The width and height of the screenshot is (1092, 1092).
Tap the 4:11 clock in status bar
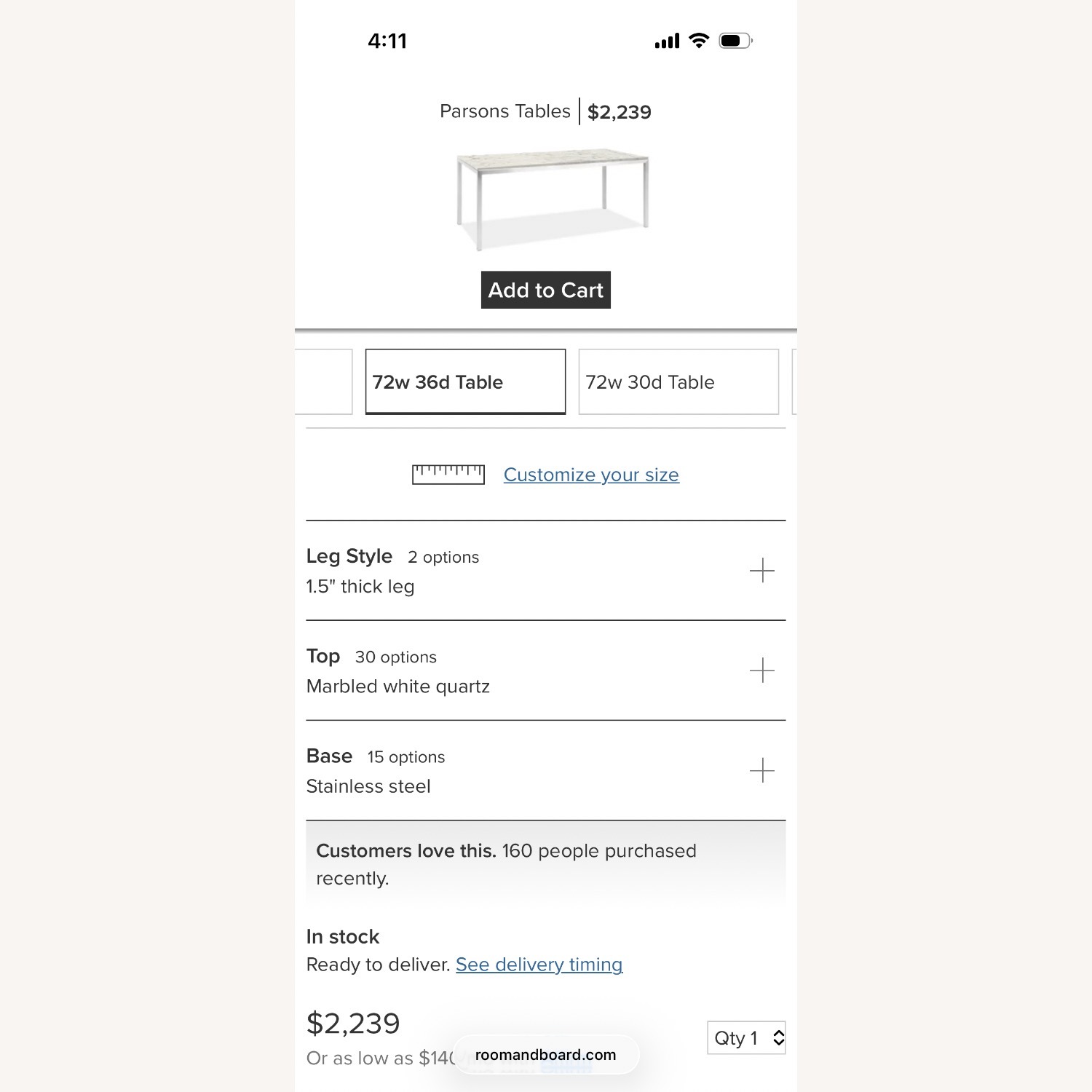[x=387, y=41]
